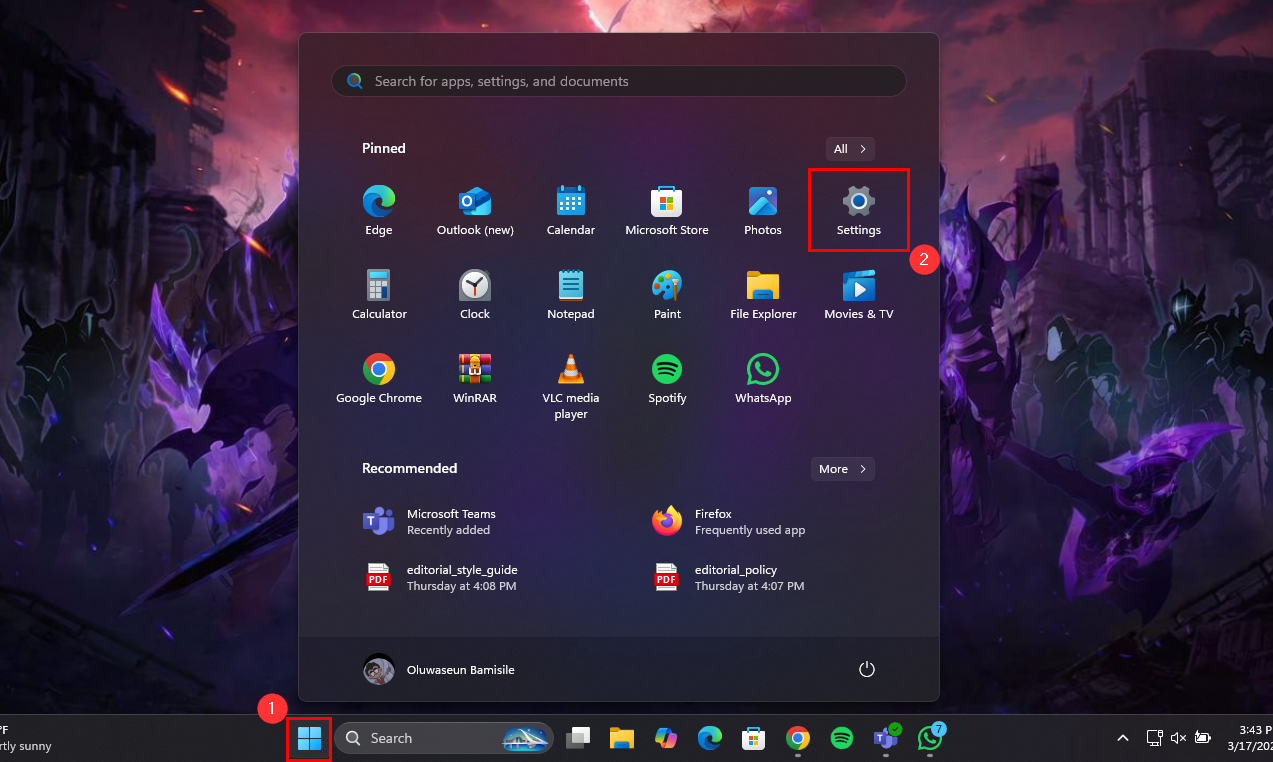Screen dimensions: 1273x762
Task: Click the Power button in Start menu
Action: click(867, 669)
